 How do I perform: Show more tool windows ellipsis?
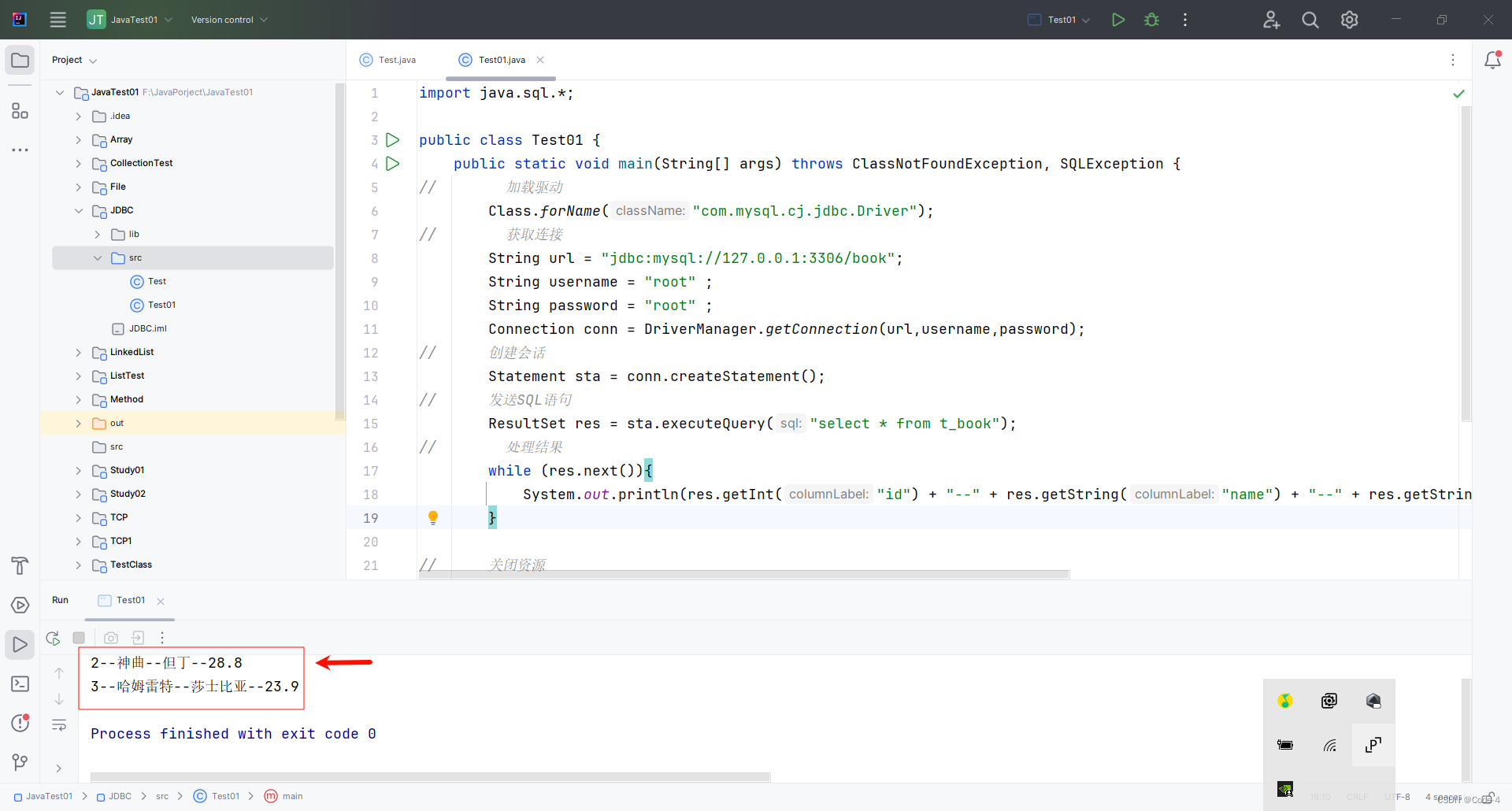pyautogui.click(x=20, y=150)
